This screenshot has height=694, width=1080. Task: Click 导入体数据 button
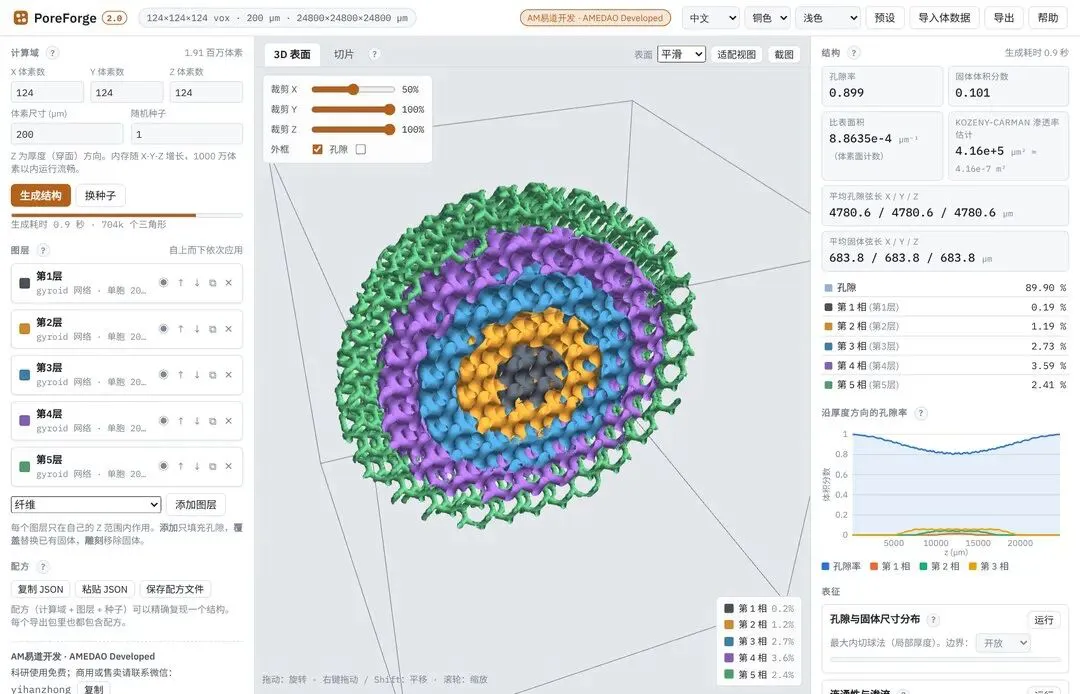pos(944,18)
